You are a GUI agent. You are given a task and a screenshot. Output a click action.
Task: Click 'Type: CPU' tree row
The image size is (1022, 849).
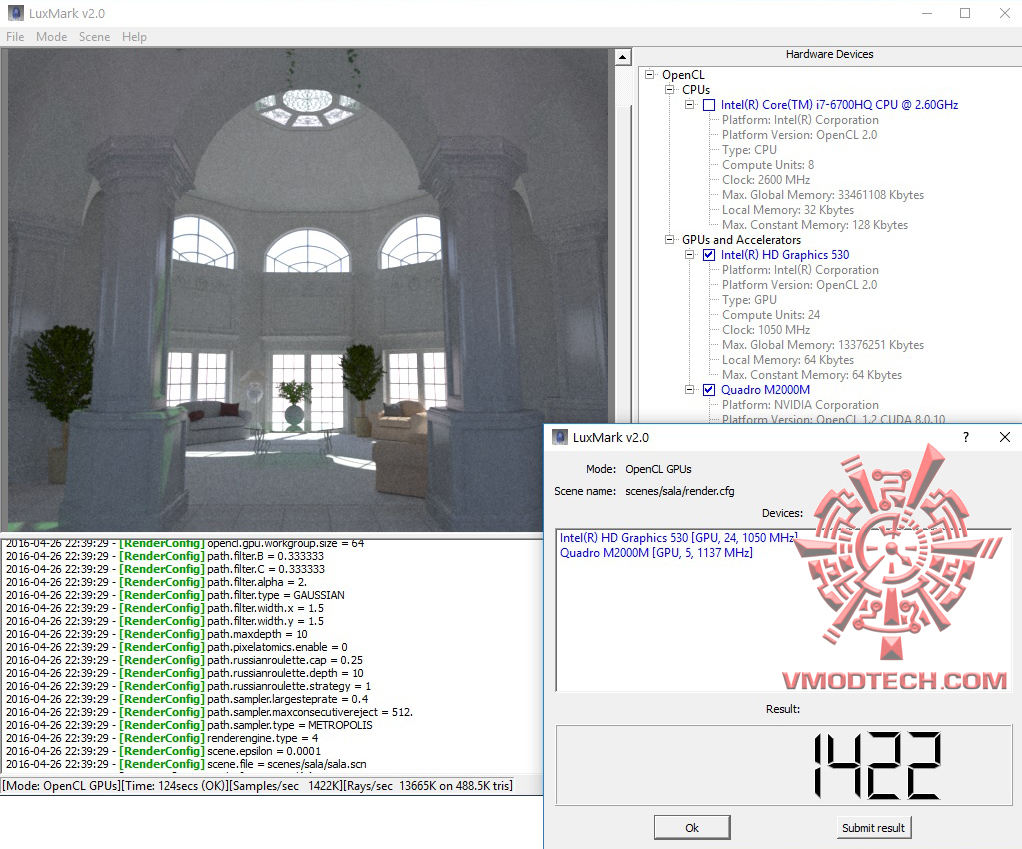[x=749, y=150]
